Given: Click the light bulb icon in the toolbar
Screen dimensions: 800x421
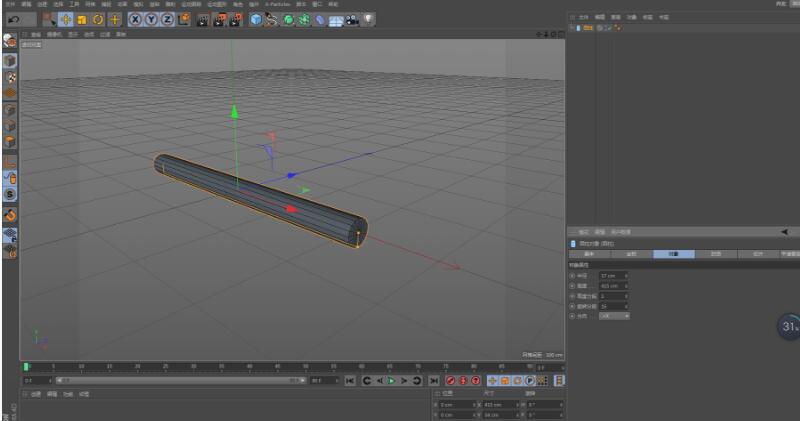Looking at the screenshot, I should (x=369, y=19).
